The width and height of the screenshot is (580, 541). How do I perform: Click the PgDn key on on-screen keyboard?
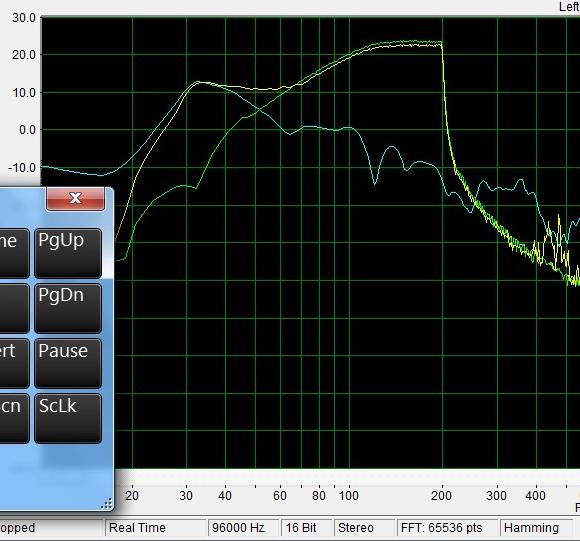[x=68, y=308]
